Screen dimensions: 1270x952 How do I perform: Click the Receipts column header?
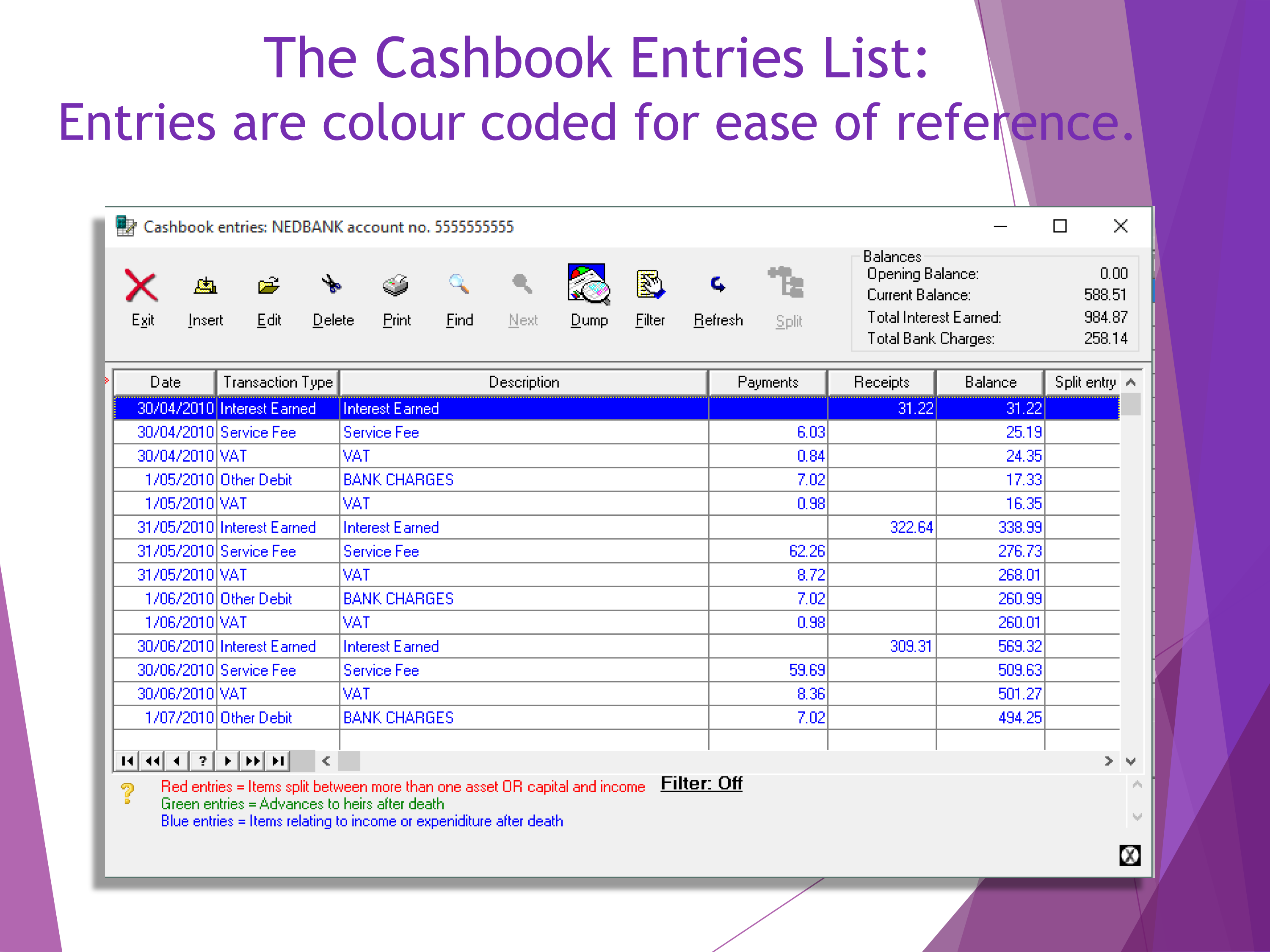click(x=881, y=382)
